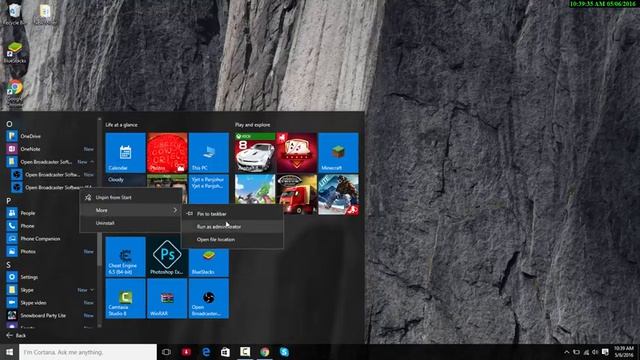Expand the More submenu arrow
640x360 pixels.
click(175, 210)
